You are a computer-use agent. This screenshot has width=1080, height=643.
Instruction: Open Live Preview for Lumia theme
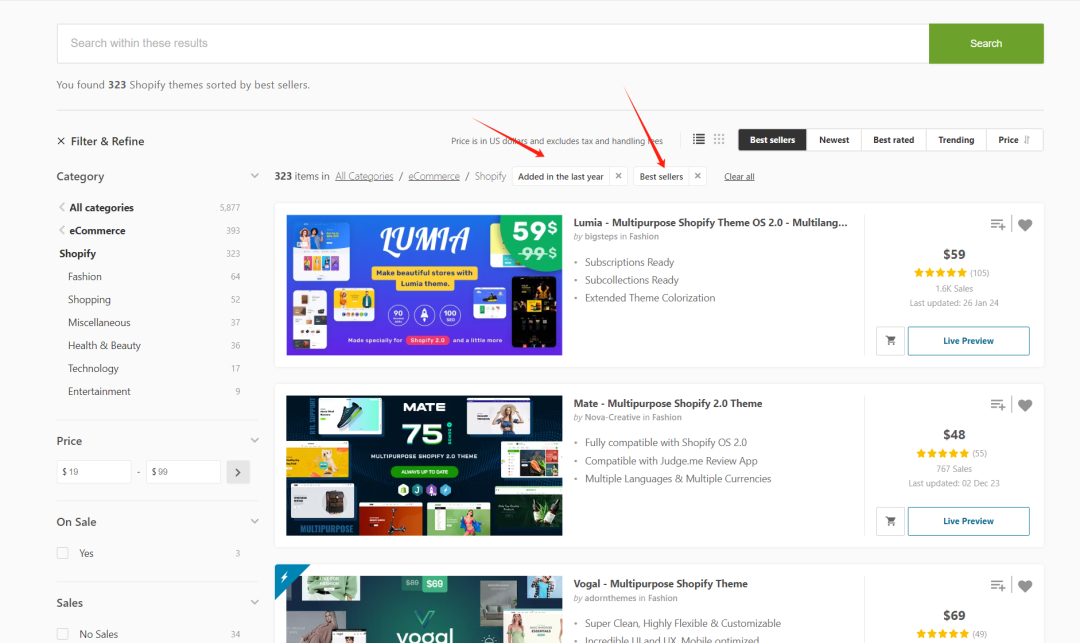pos(968,341)
